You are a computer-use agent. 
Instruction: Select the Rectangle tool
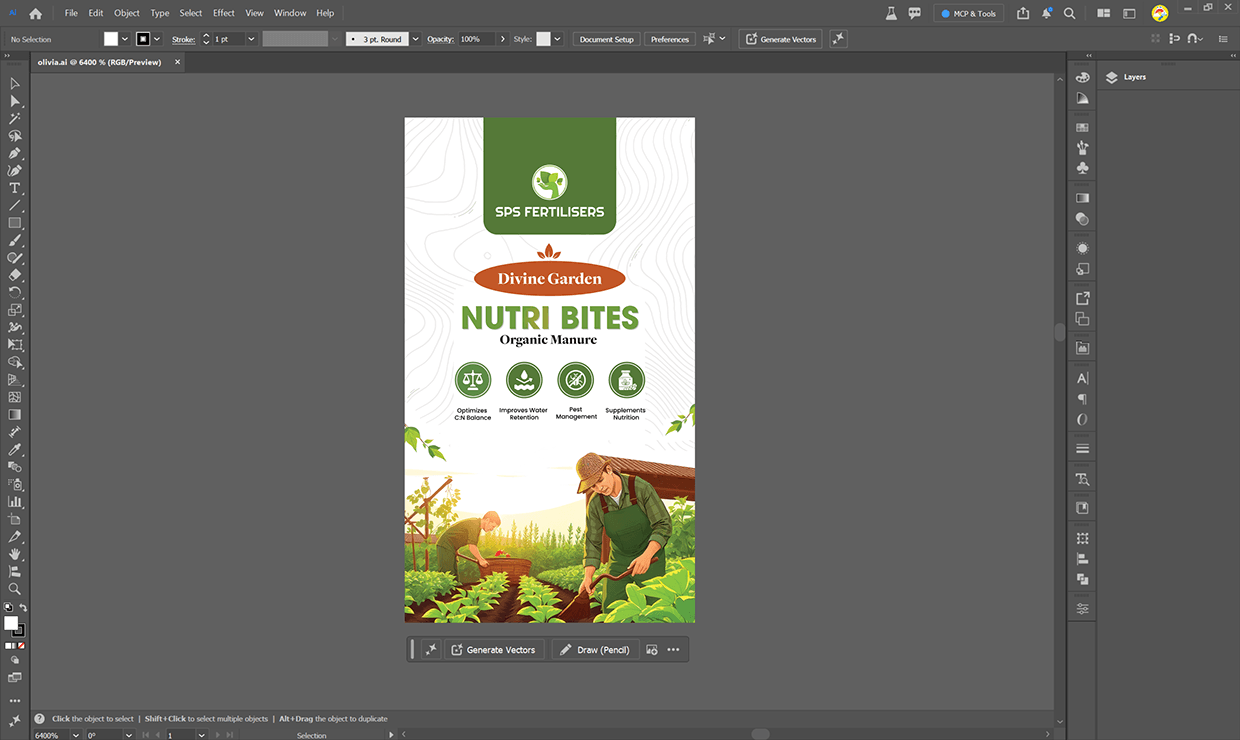[15, 223]
